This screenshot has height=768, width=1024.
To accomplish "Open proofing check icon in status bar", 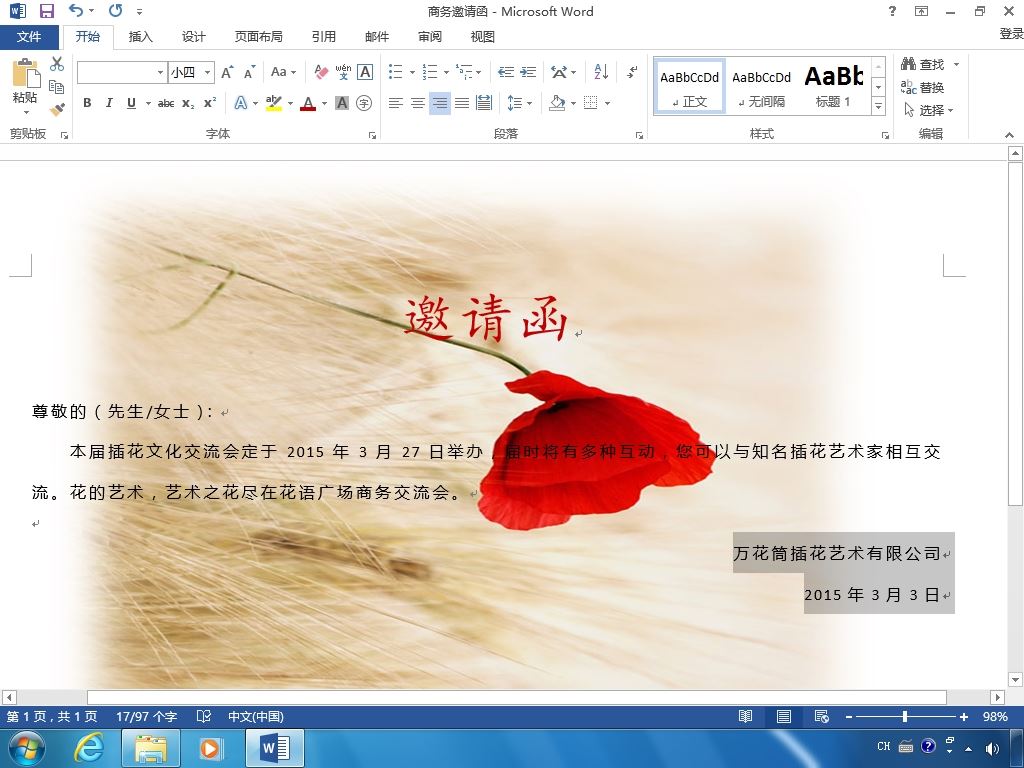I will pyautogui.click(x=204, y=716).
